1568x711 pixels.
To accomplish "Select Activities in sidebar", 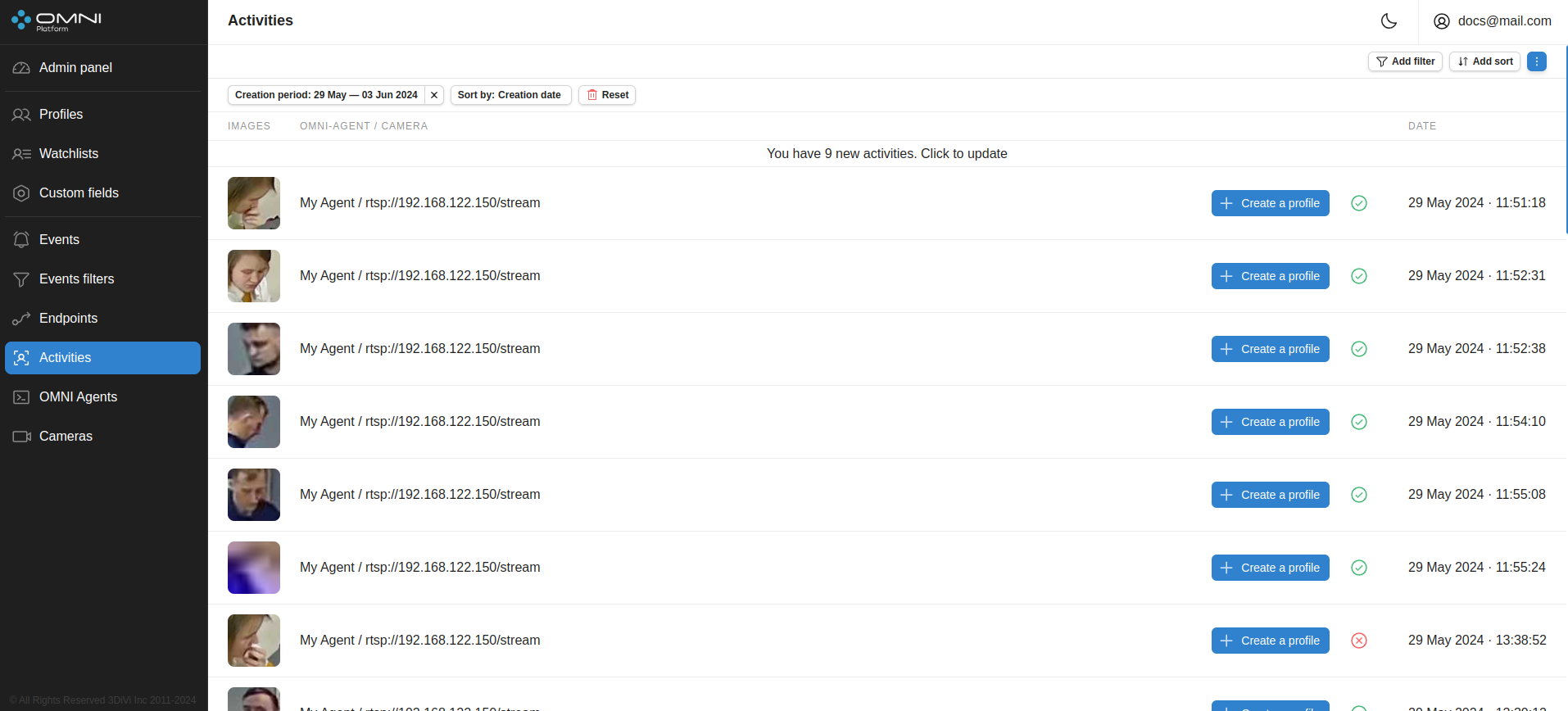I will 102,358.
